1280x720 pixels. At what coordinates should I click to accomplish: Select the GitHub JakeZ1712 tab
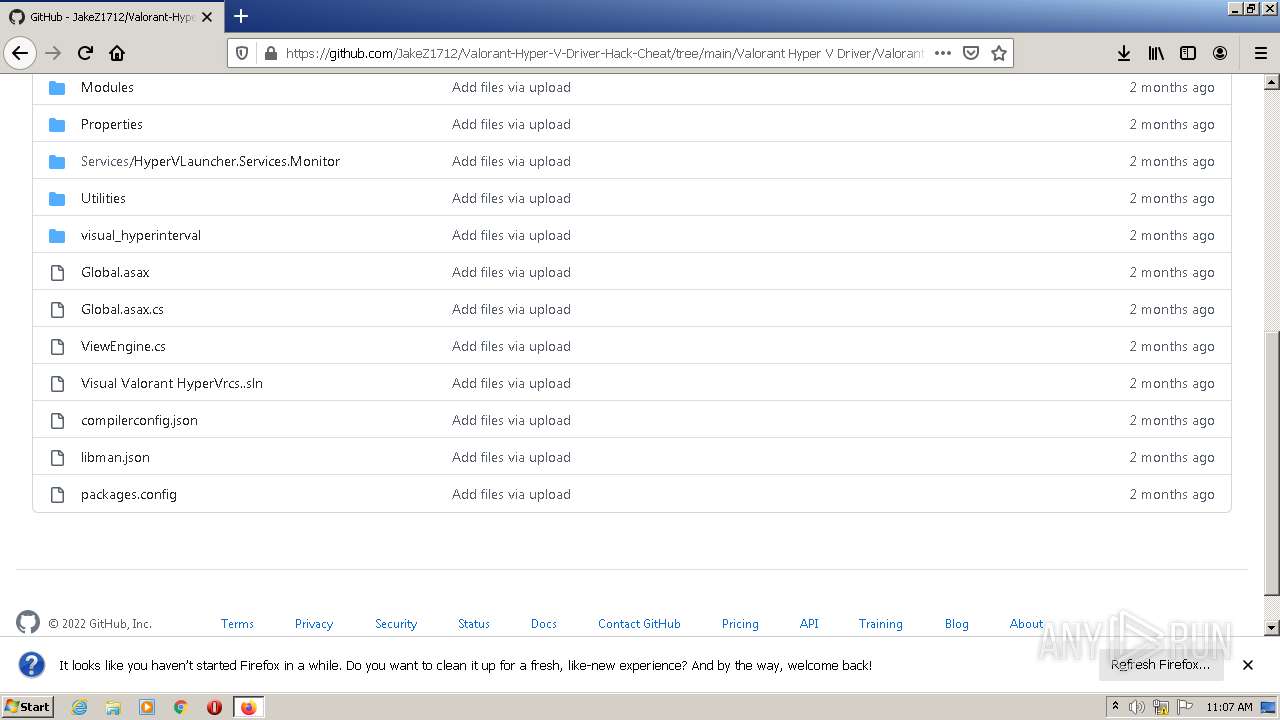pyautogui.click(x=110, y=17)
